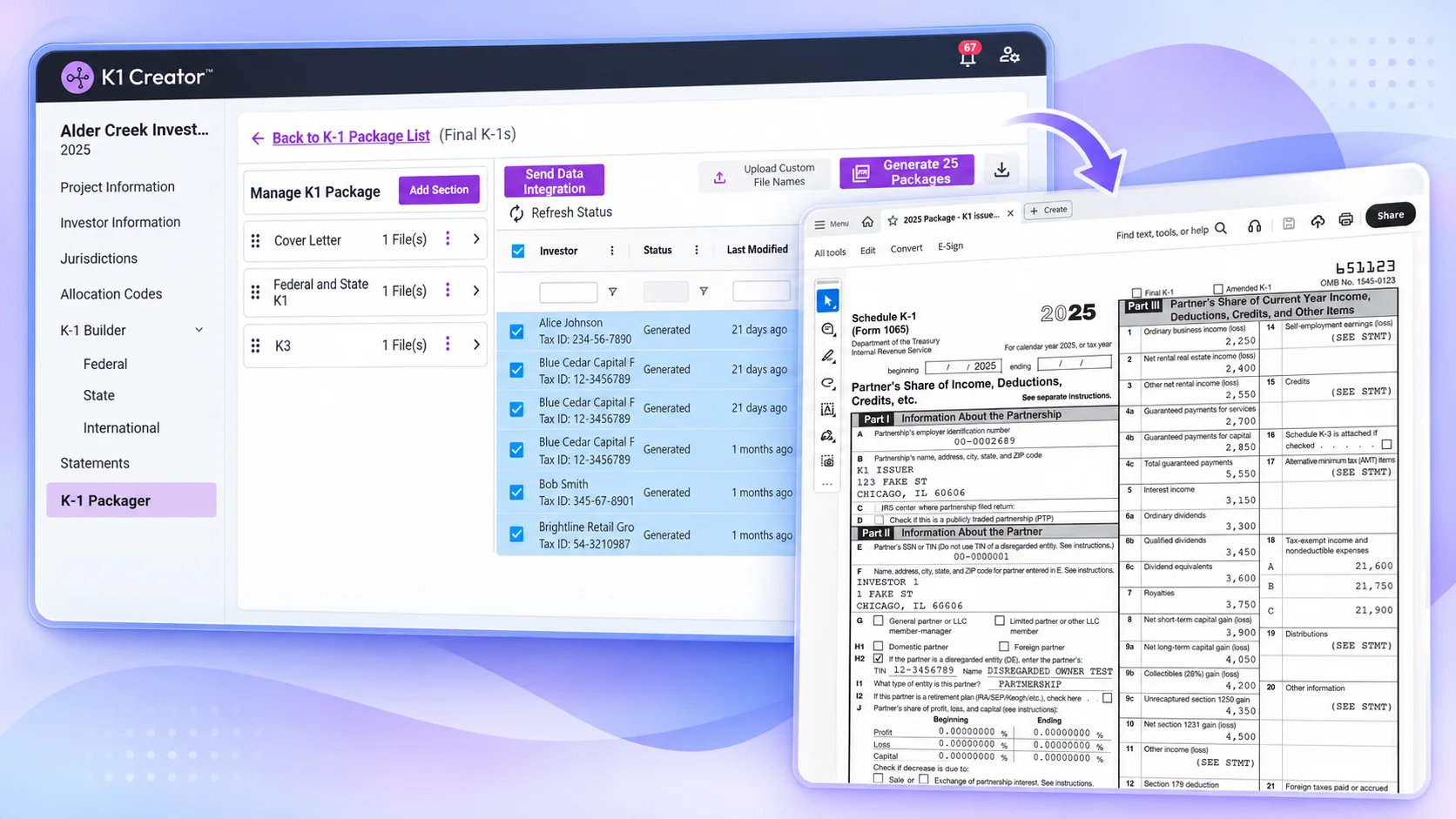Viewport: 1456px width, 819px height.
Task: Grab drag handle of Cover Letter row
Action: tap(256, 240)
